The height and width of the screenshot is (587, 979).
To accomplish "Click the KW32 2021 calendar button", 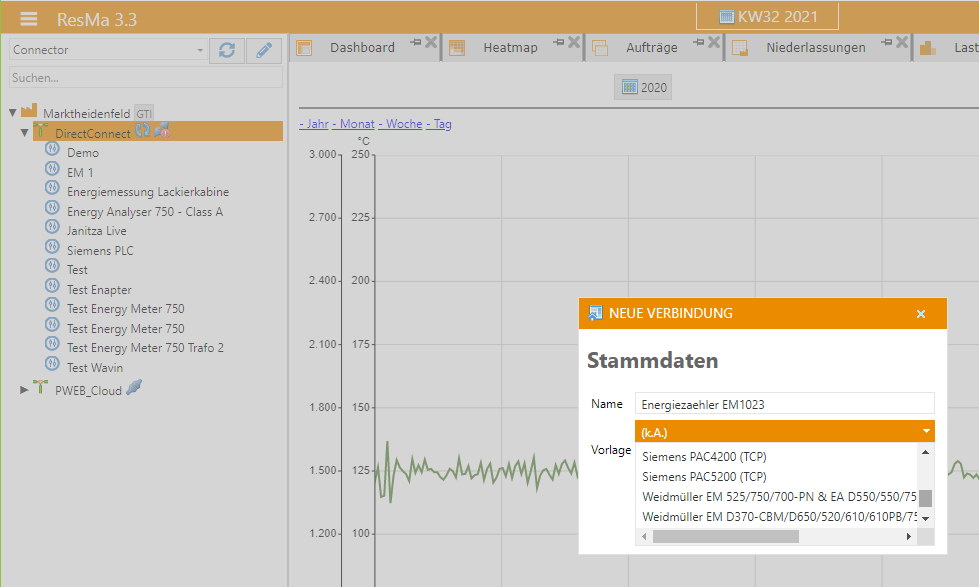I will point(767,17).
